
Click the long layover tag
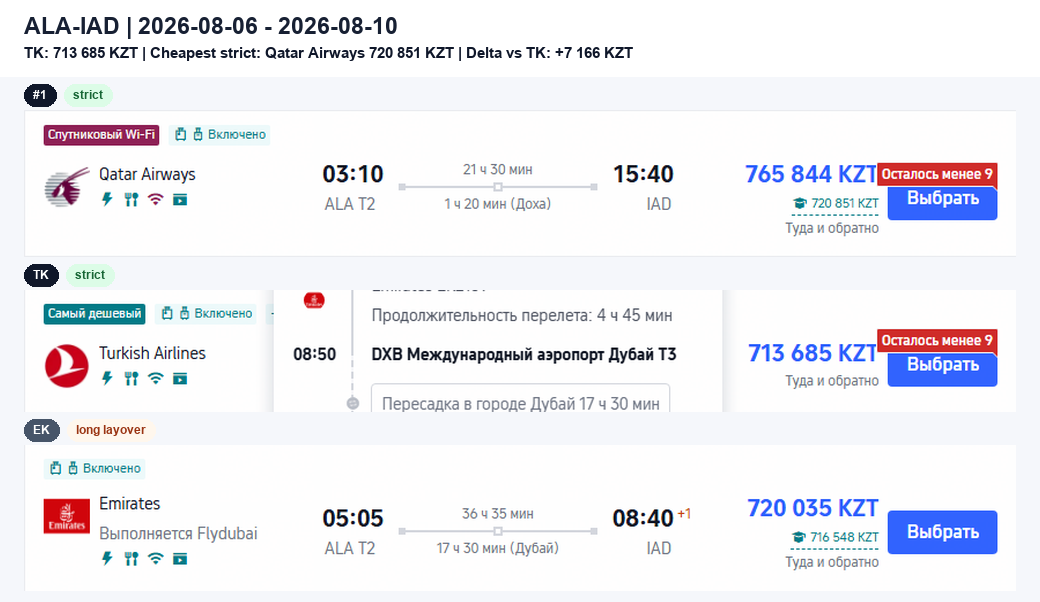(x=111, y=430)
